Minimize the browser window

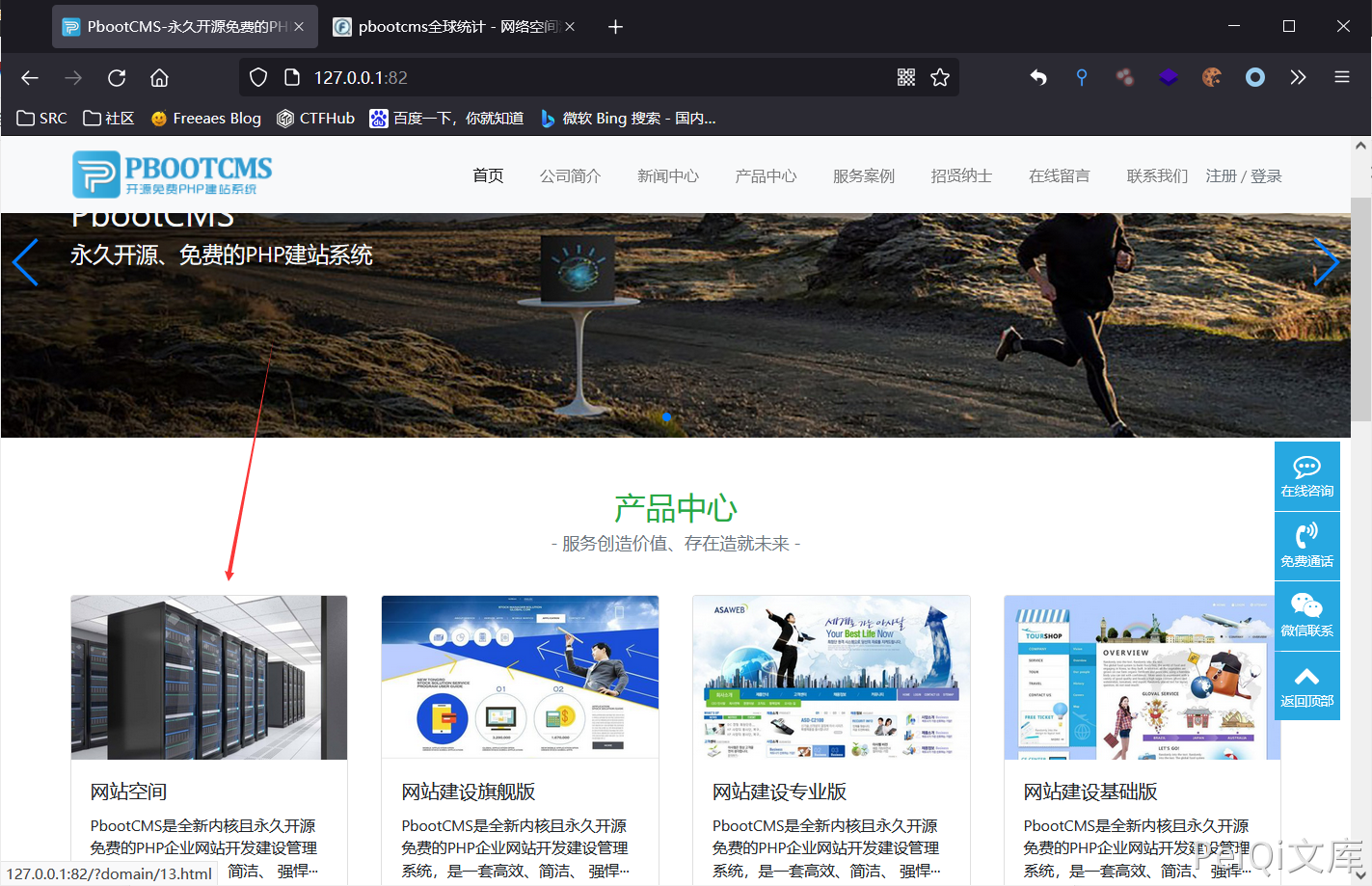(x=1234, y=27)
